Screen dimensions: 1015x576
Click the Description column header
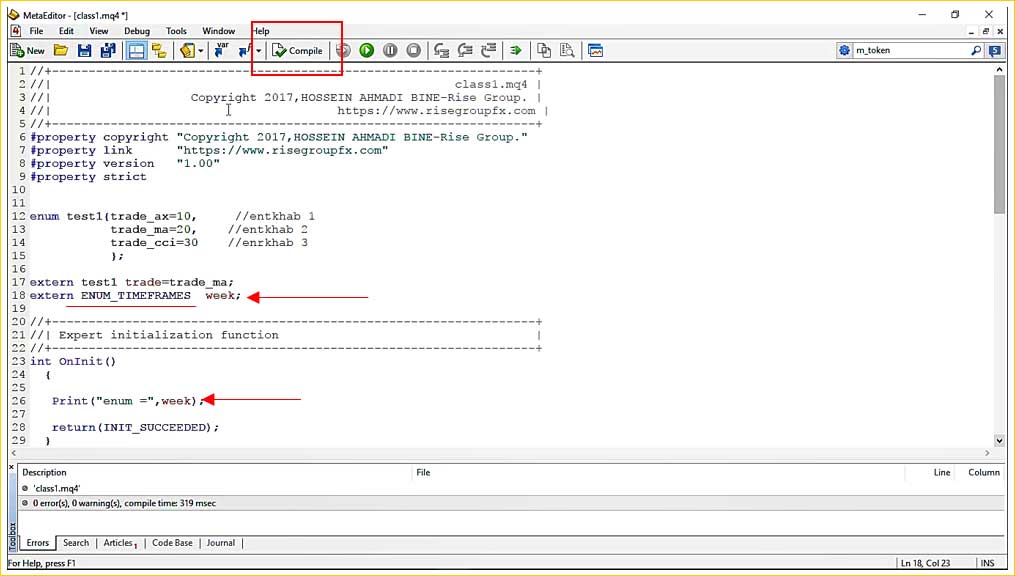pos(216,472)
